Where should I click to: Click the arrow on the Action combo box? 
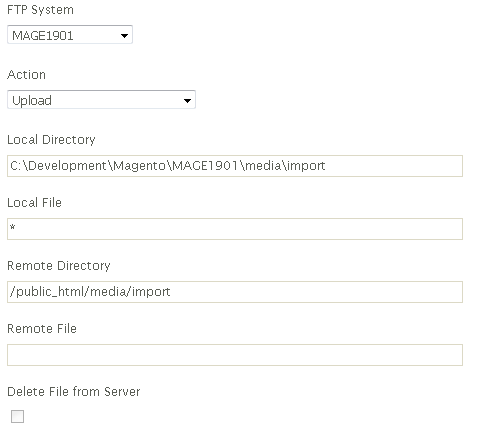coord(187,100)
